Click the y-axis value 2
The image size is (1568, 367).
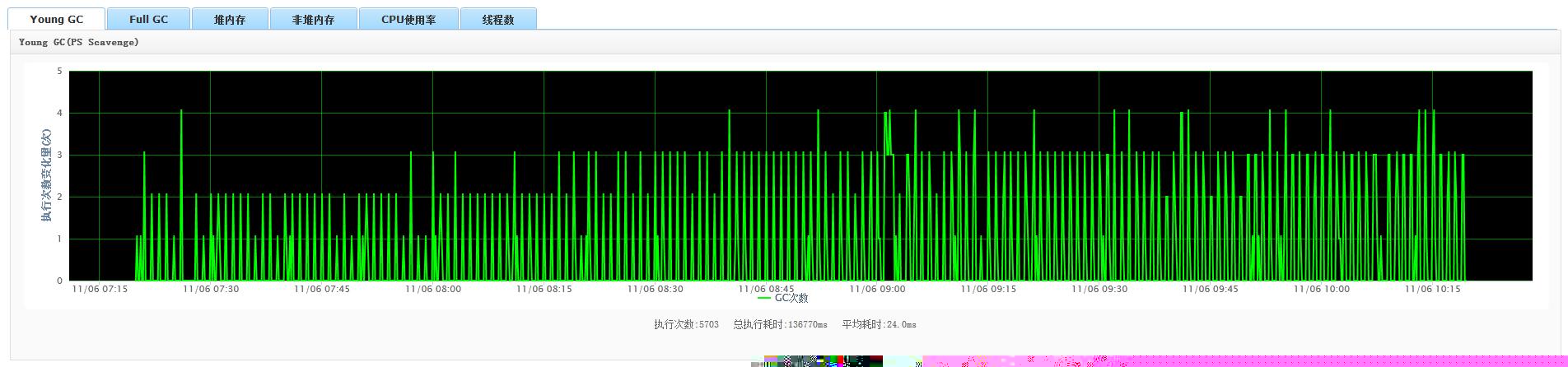(60, 197)
